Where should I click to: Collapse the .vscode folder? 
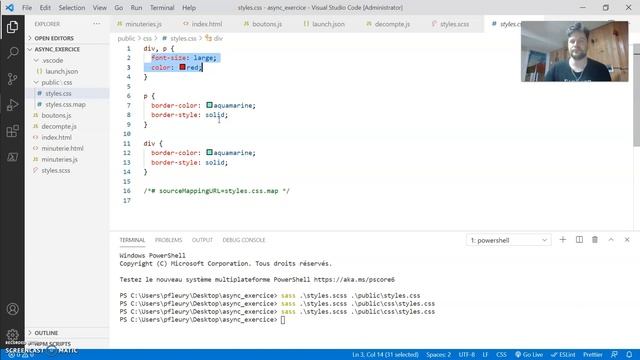52,60
